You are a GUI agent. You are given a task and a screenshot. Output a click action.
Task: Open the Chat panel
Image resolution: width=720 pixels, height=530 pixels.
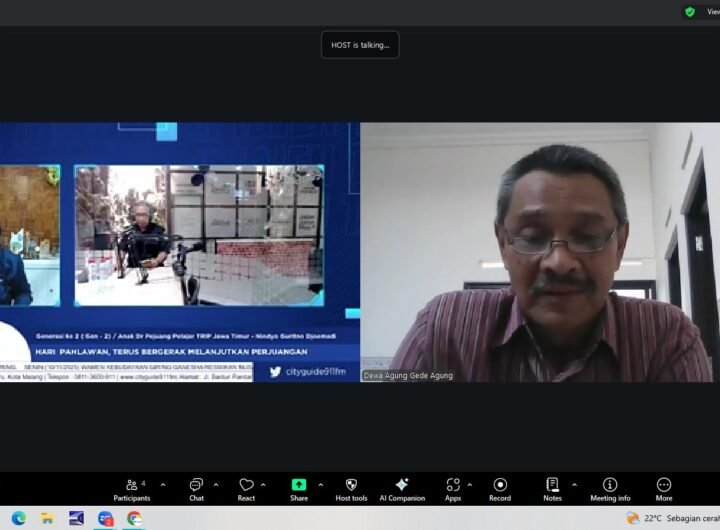point(196,485)
